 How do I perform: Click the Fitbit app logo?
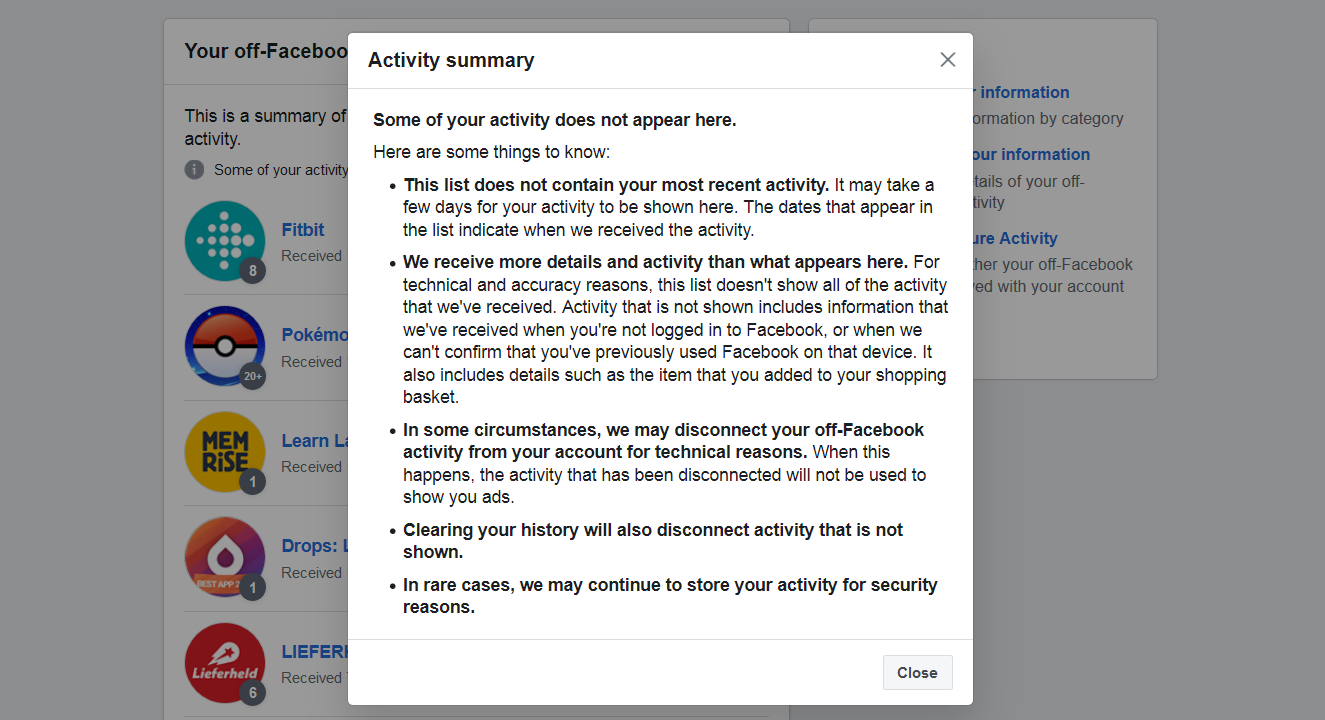click(224, 240)
